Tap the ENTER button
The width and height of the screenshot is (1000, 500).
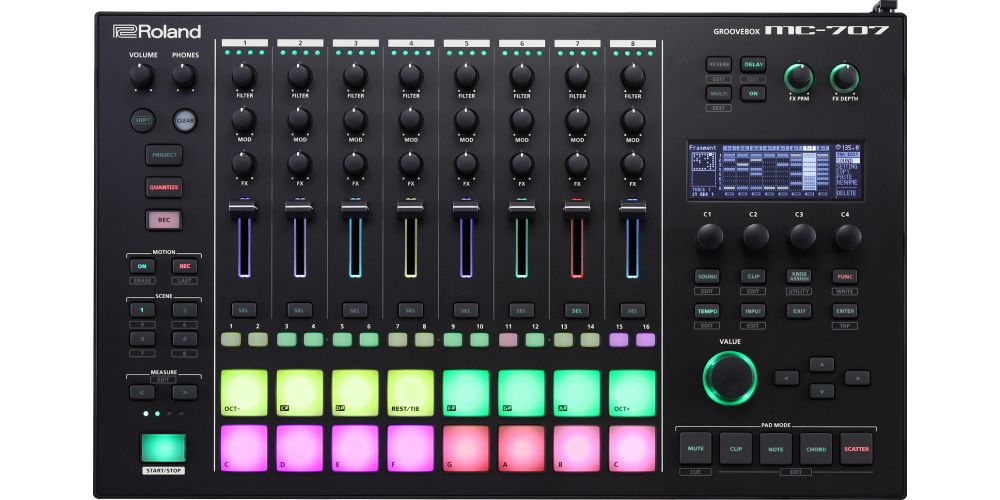(845, 311)
